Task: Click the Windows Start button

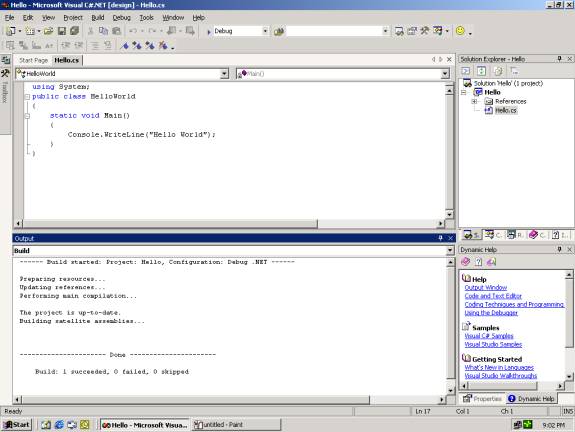Action: [x=17, y=425]
